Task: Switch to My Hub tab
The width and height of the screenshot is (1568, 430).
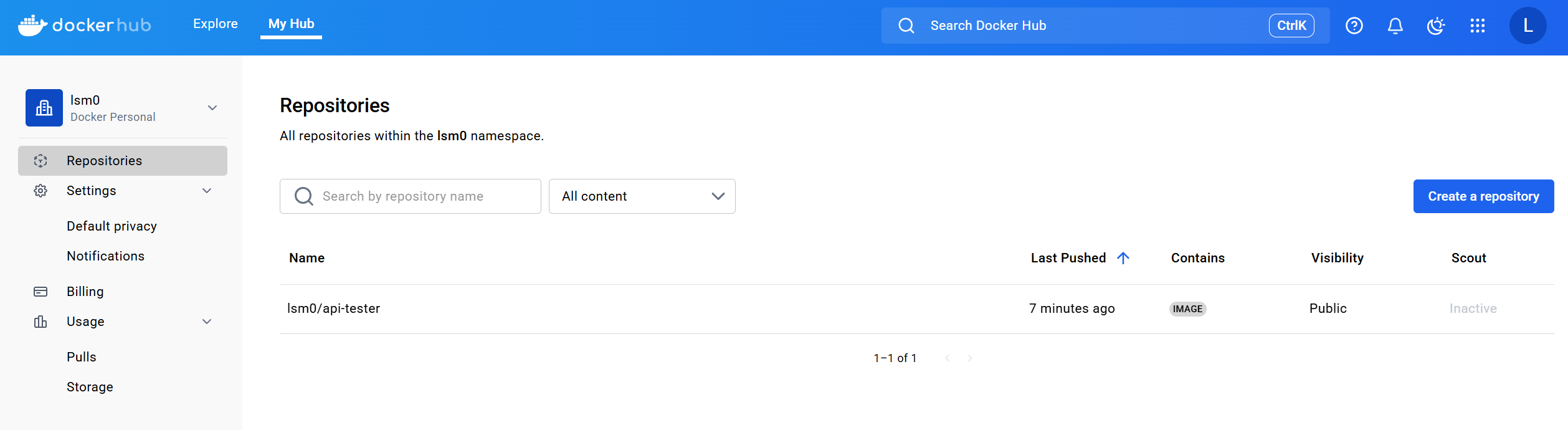Action: 291,24
